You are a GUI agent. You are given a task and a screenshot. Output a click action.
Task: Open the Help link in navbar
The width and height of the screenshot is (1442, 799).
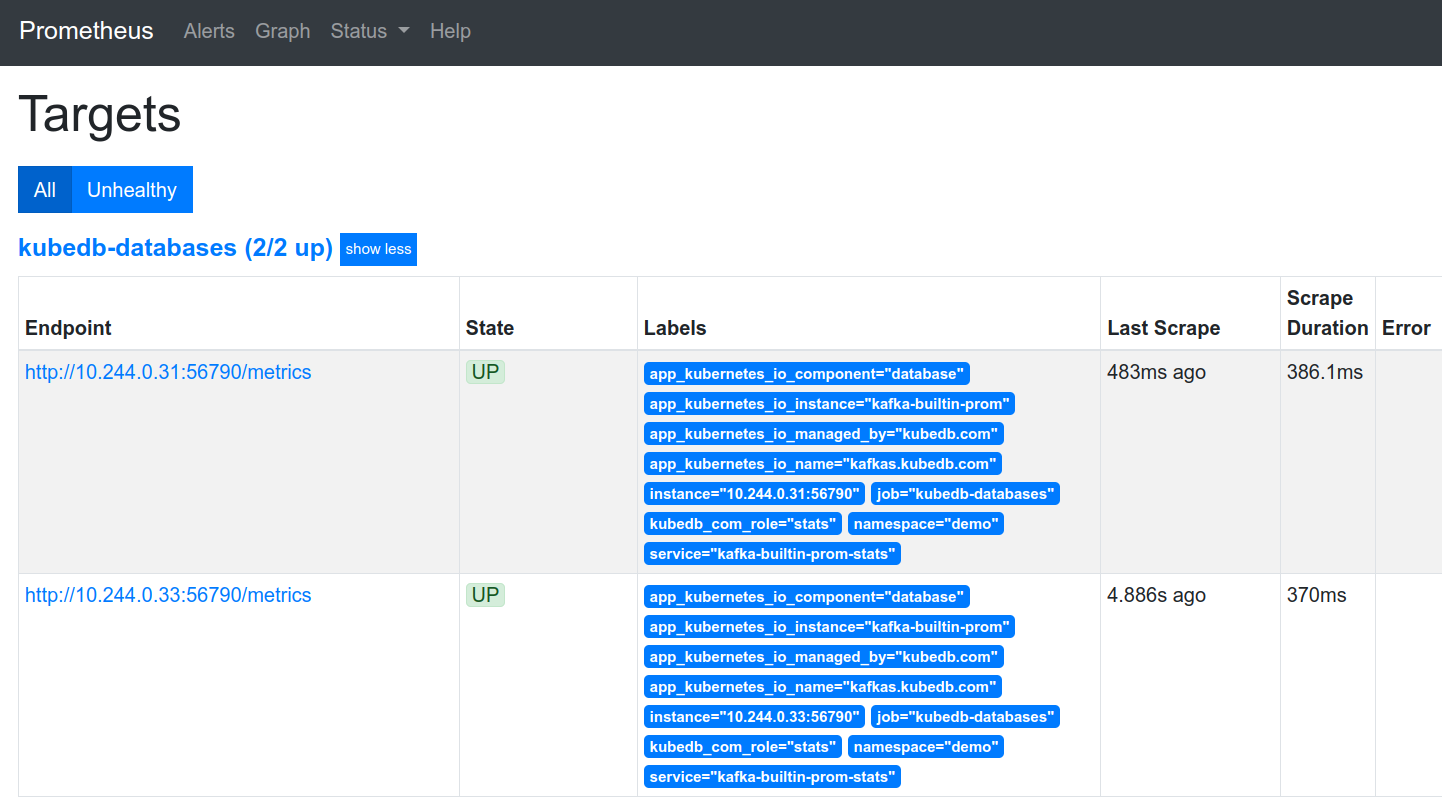[x=450, y=31]
